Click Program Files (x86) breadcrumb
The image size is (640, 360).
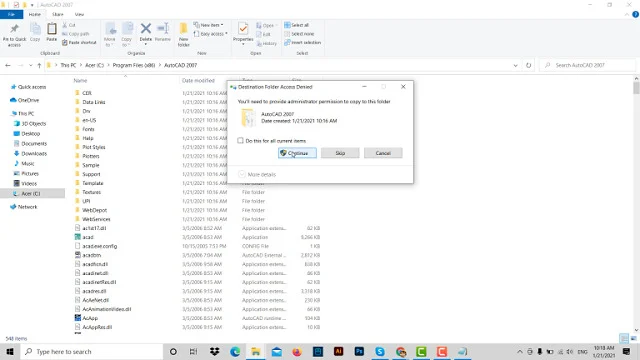(x=134, y=65)
